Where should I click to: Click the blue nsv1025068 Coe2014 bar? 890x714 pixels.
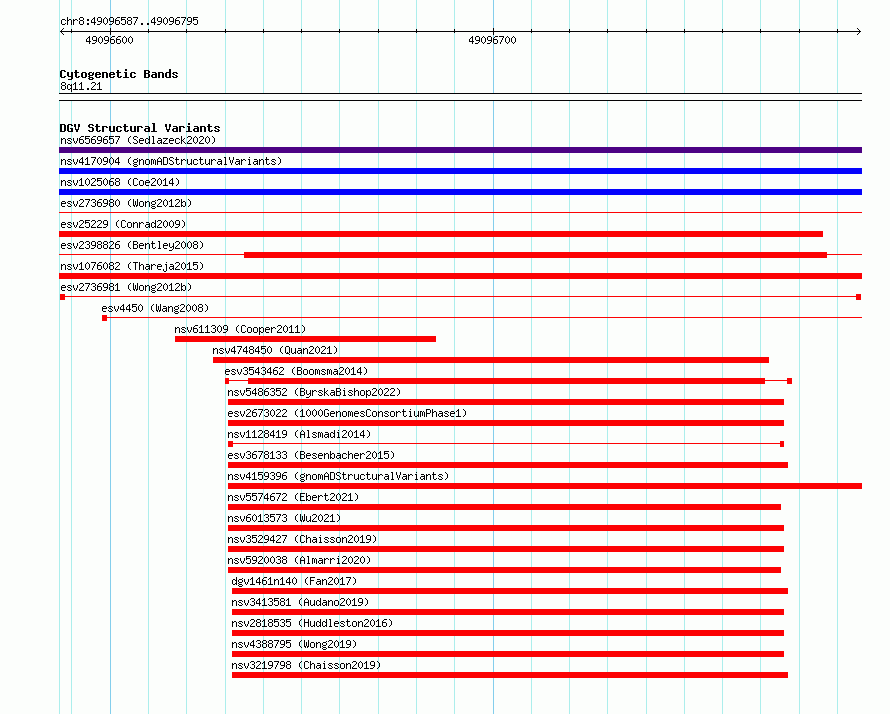tap(460, 192)
